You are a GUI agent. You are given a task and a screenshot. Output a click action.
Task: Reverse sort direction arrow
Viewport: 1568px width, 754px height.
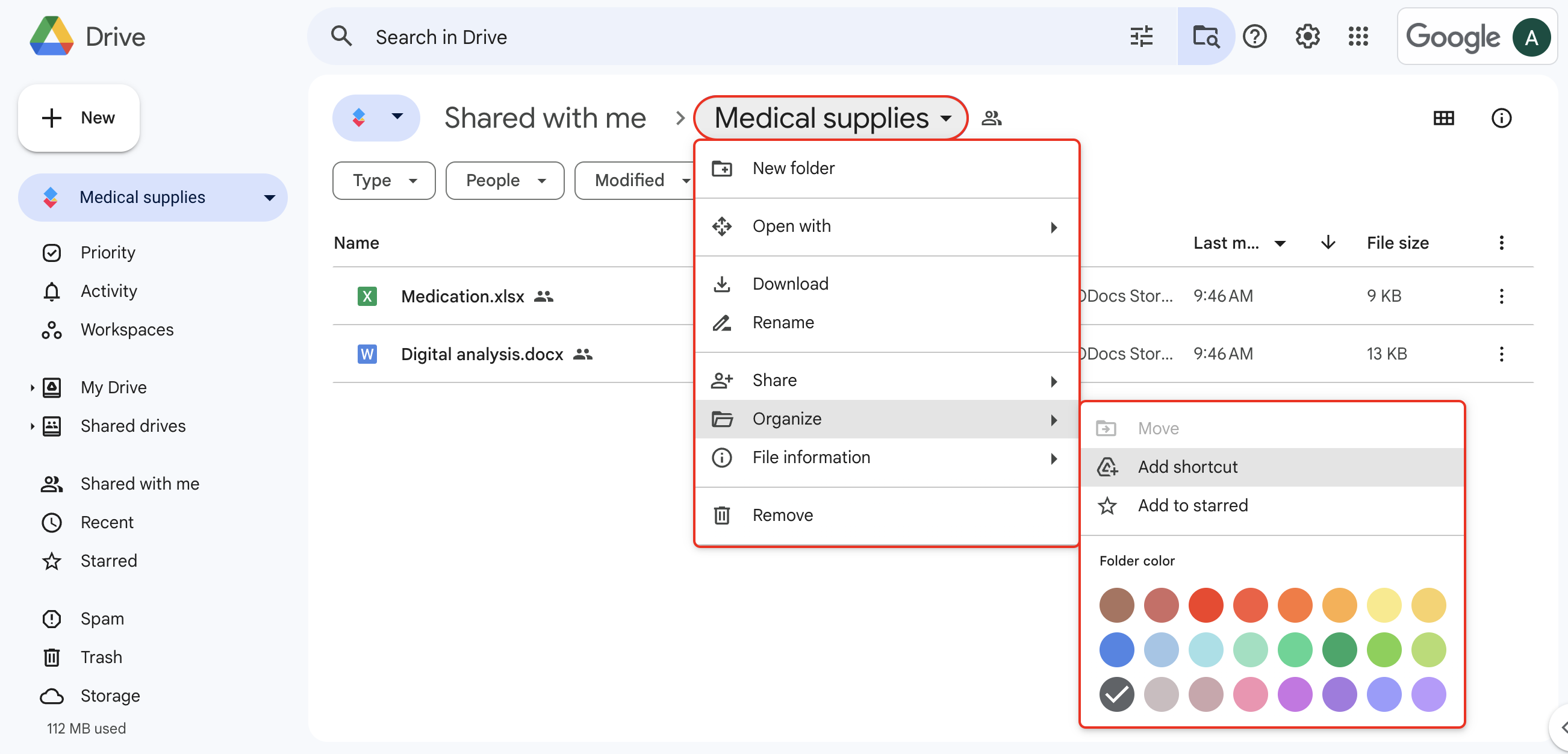[x=1328, y=243]
